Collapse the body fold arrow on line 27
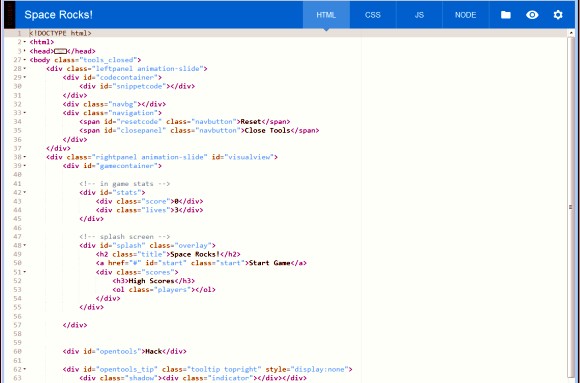Screen dimensions: 580x383 pos(25,60)
